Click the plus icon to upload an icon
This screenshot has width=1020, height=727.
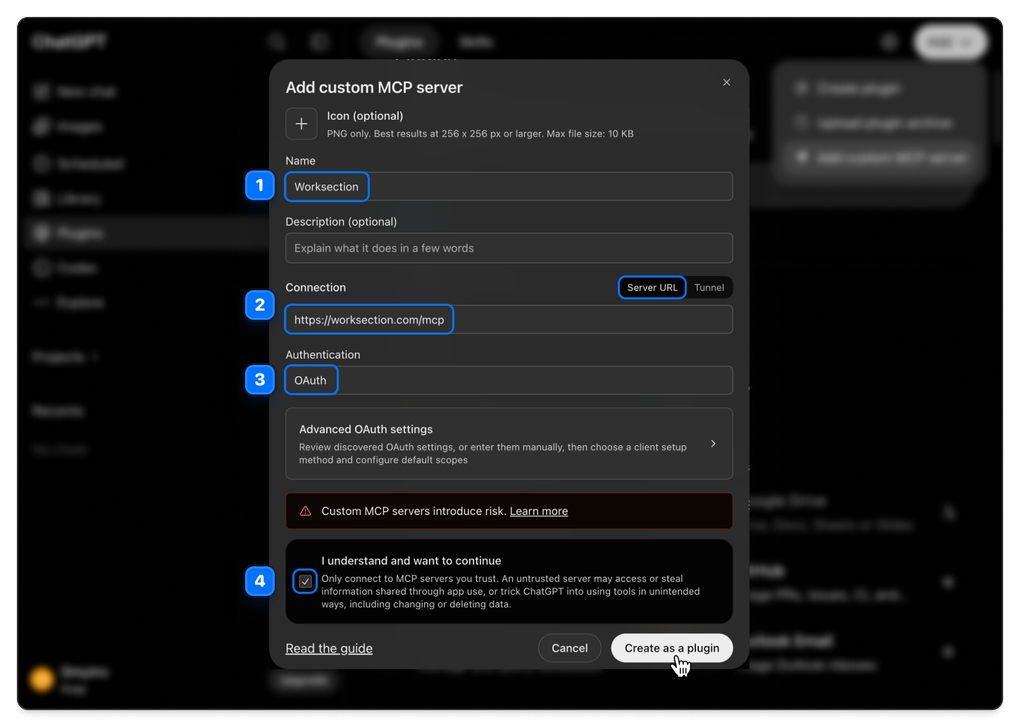[x=301, y=124]
